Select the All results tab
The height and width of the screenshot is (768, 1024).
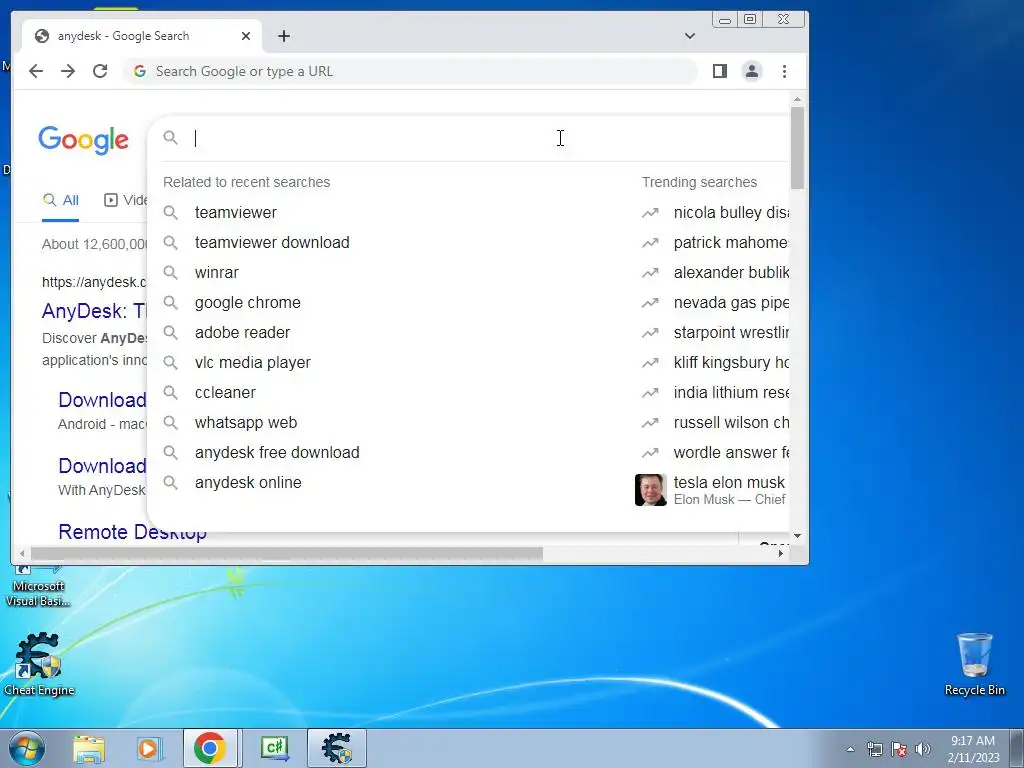tap(61, 200)
